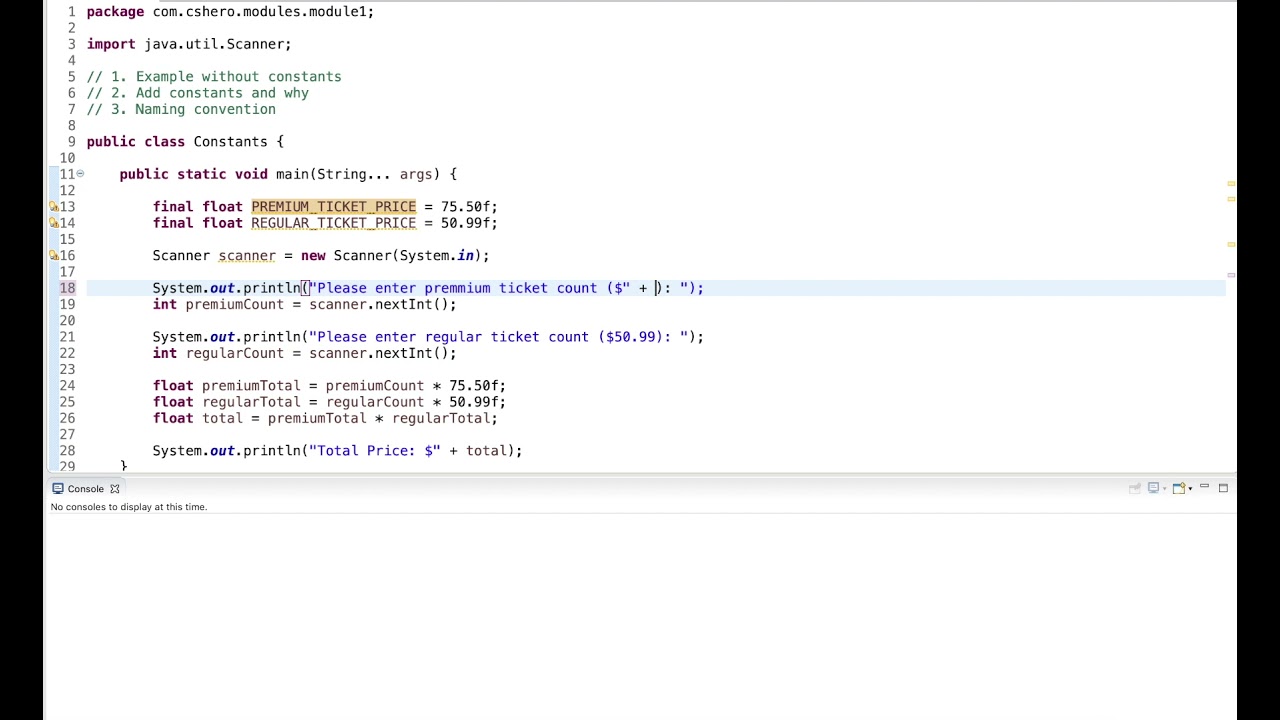
Task: Minimize the Console panel
Action: pos(1204,486)
